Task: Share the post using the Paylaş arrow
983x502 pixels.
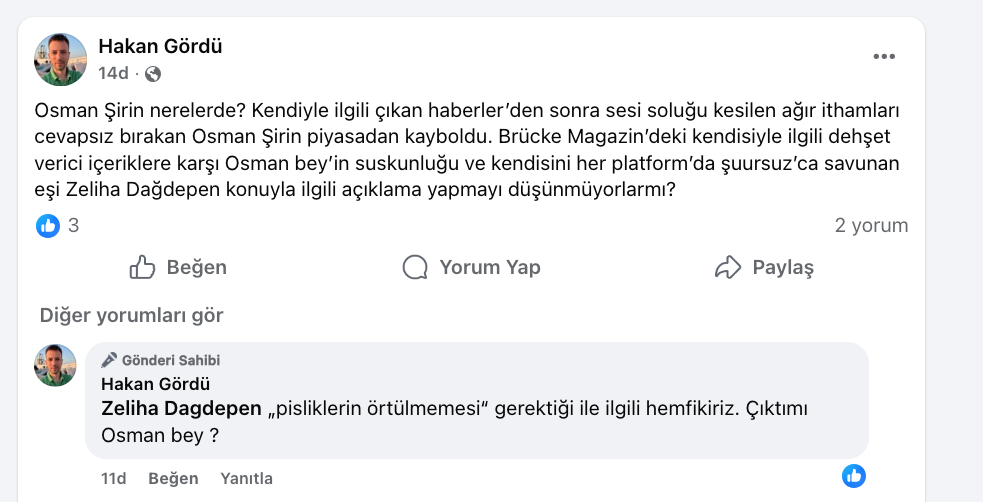Action: (764, 267)
